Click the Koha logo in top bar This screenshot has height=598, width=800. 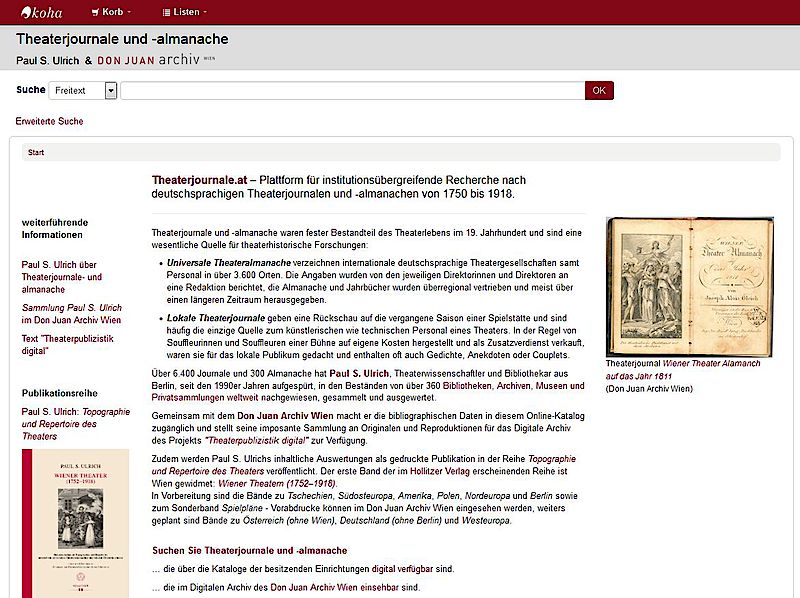click(x=40, y=13)
